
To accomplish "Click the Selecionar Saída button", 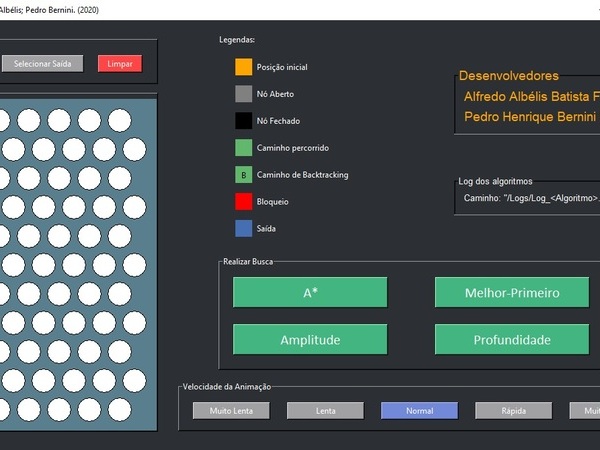I will tap(42, 64).
